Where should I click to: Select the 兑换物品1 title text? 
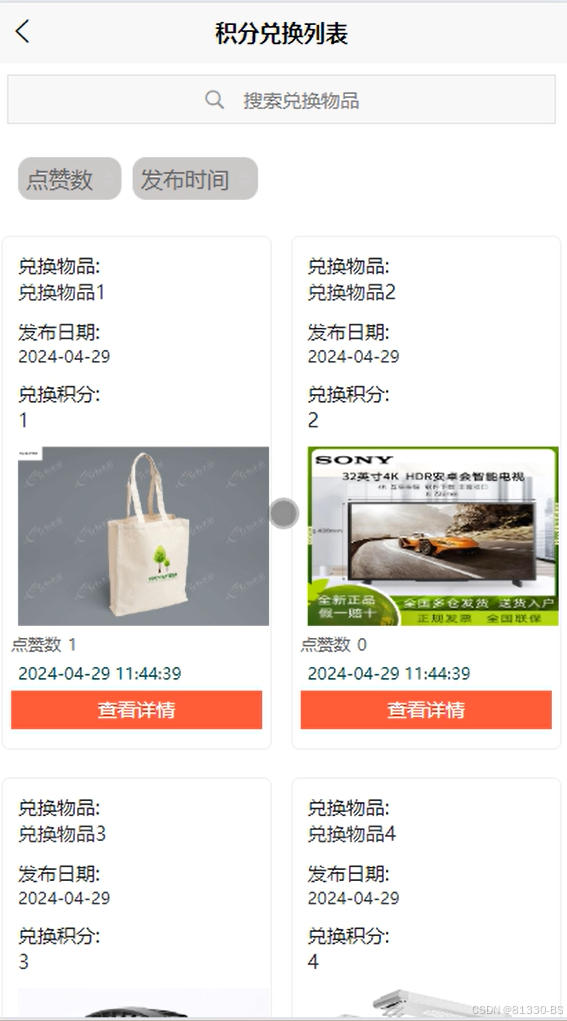pos(61,292)
